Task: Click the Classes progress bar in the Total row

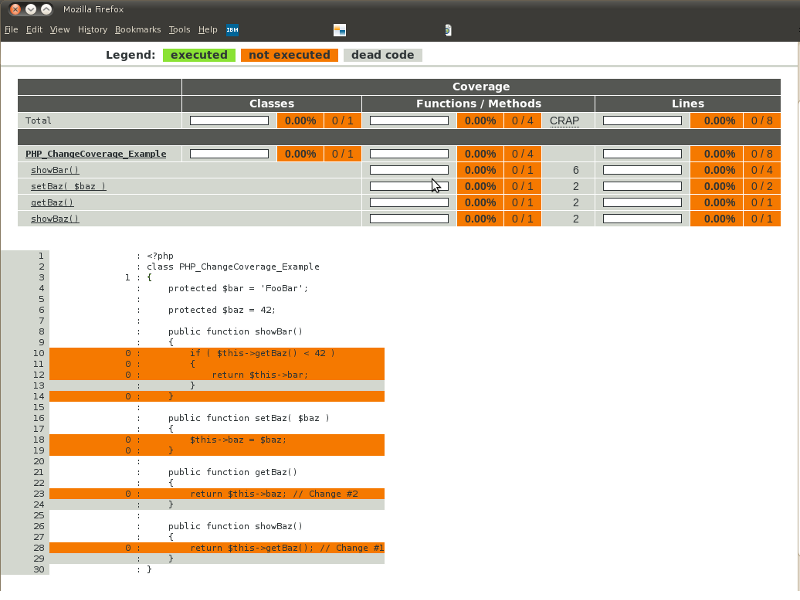Action: point(228,120)
